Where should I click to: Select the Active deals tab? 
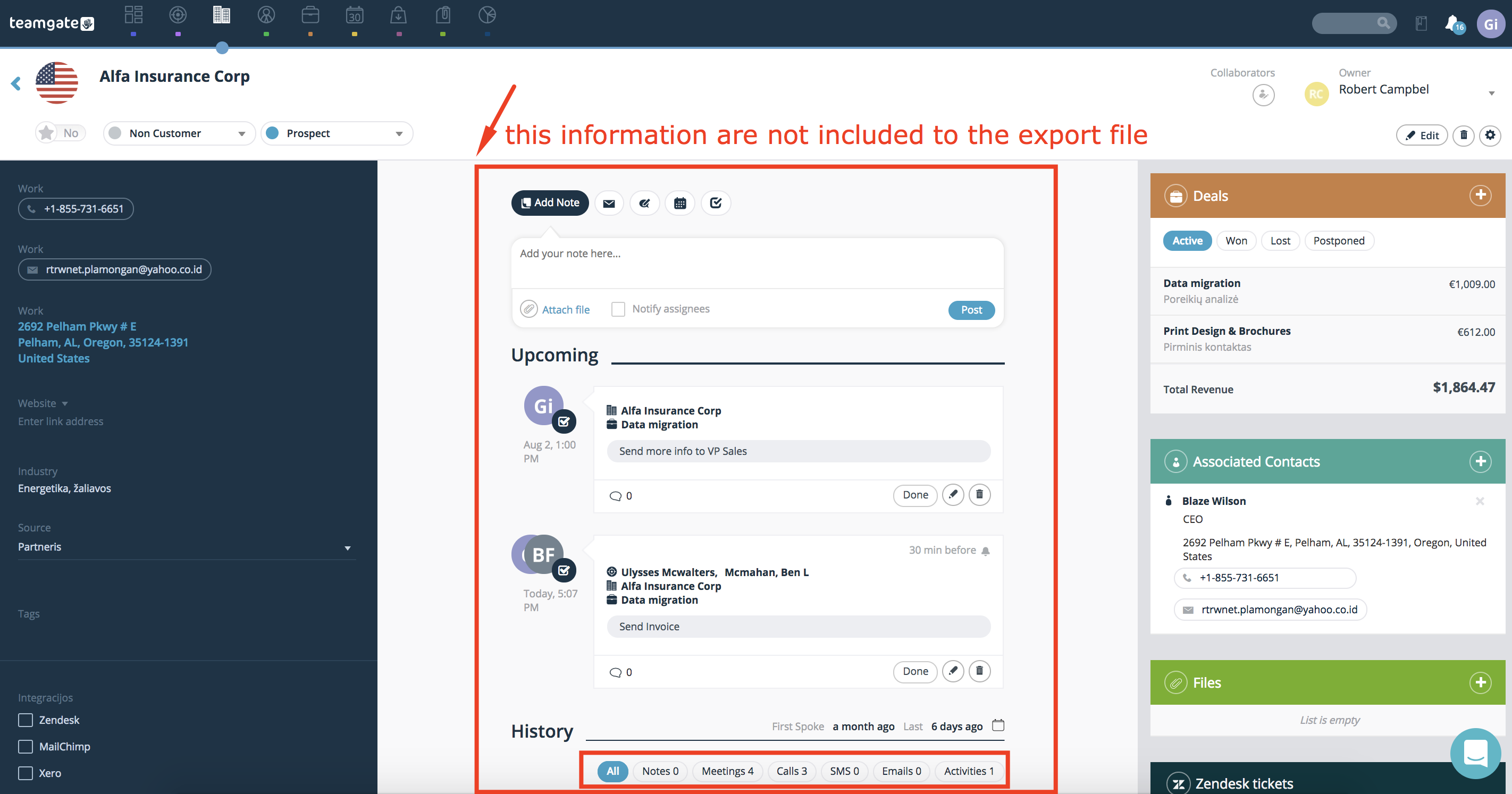[1187, 241]
